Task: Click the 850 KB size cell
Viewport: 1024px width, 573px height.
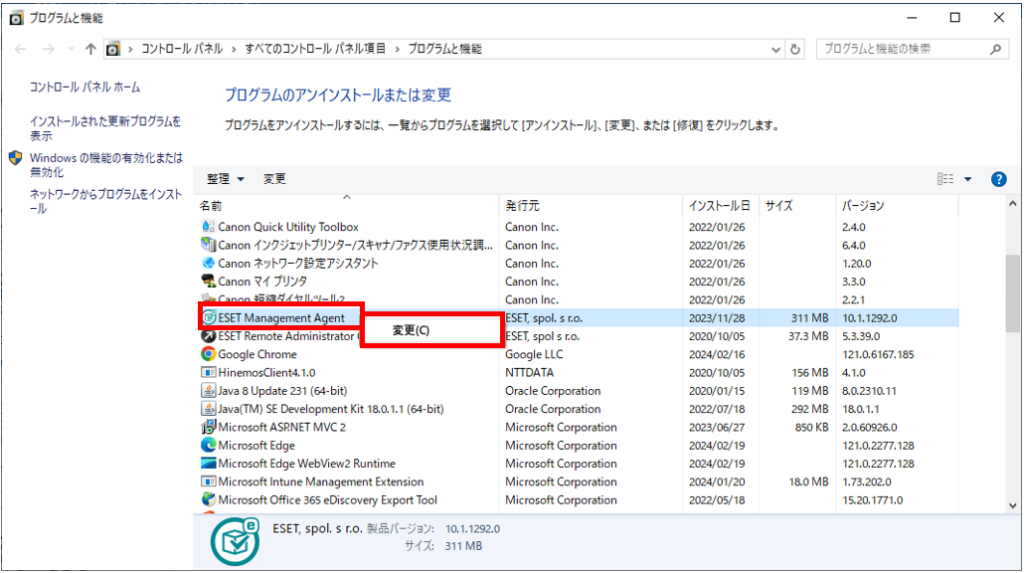Action: 811,427
